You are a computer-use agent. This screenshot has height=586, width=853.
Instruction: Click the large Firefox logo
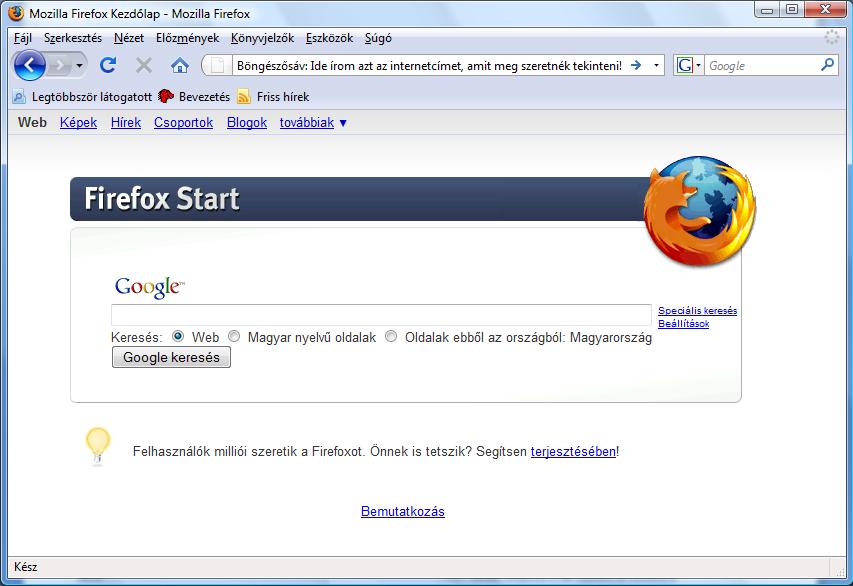700,211
